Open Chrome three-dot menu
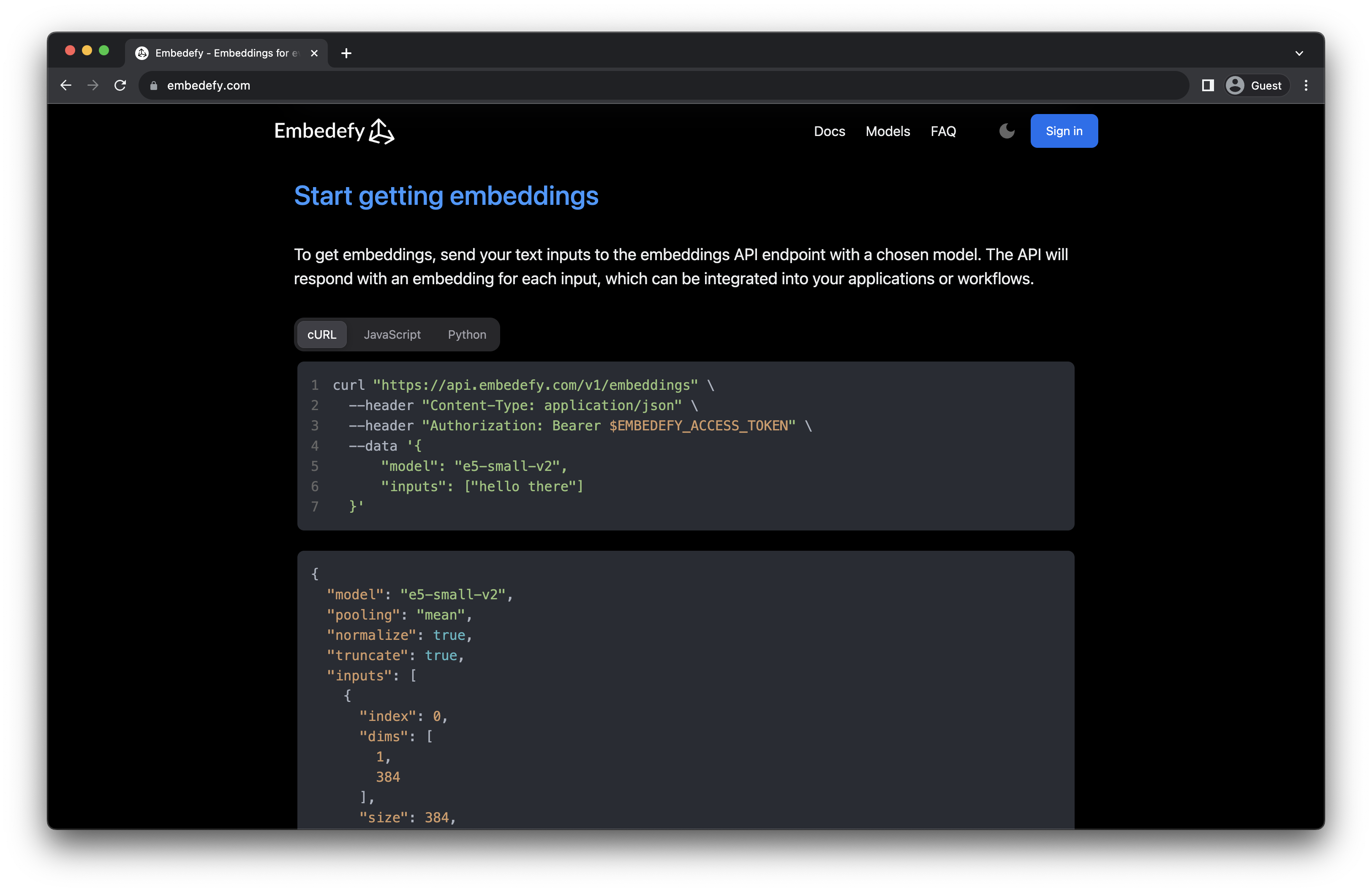Viewport: 1372px width, 892px height. (x=1306, y=85)
